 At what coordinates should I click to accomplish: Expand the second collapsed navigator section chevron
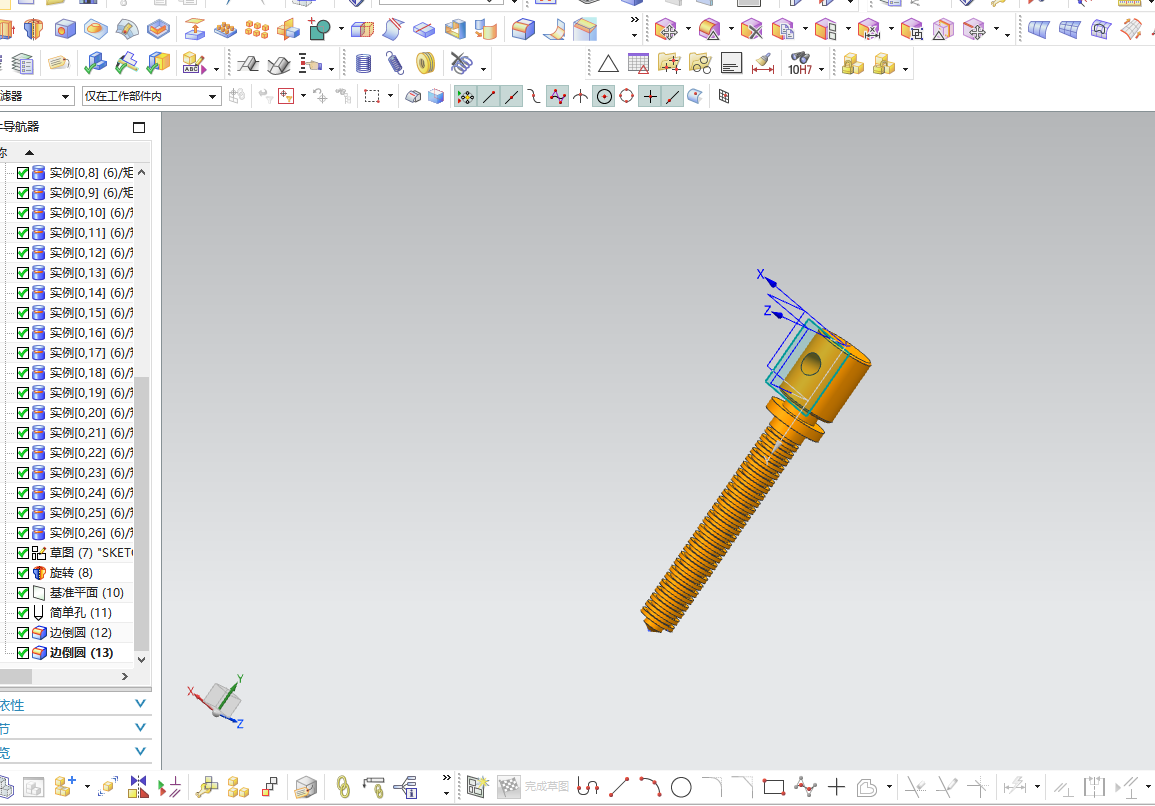[141, 727]
